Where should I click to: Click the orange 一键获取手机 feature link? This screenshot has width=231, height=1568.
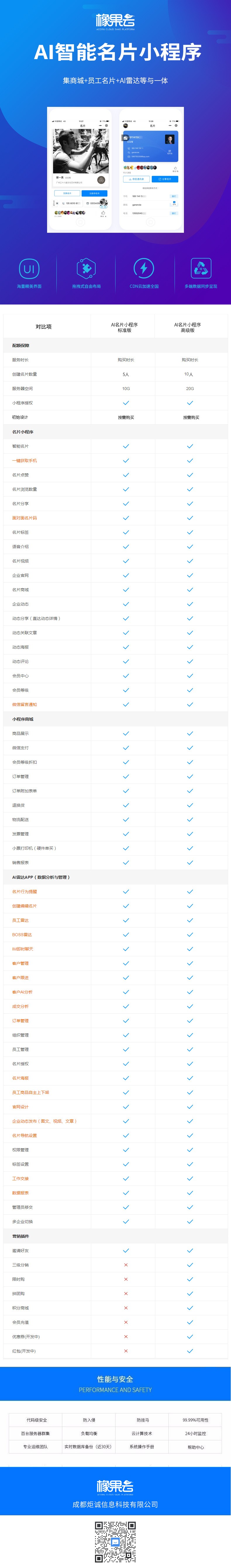tap(24, 460)
